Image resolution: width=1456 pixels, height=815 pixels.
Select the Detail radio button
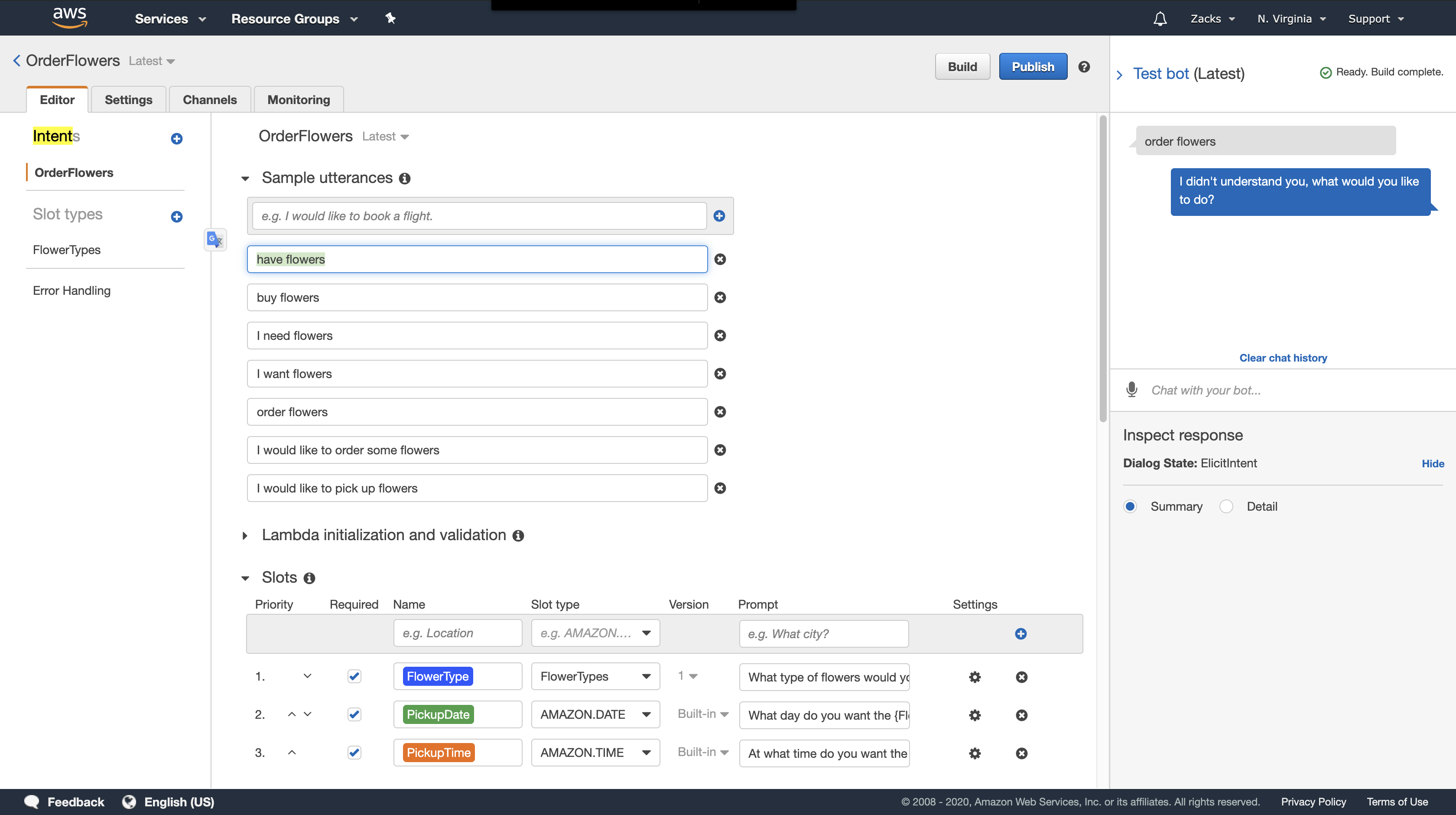pos(1226,506)
